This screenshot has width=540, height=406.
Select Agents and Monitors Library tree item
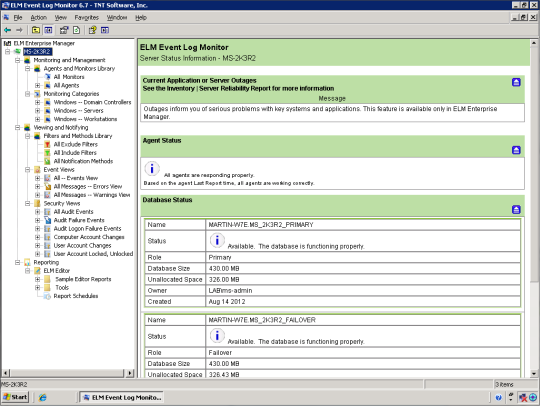pos(79,69)
